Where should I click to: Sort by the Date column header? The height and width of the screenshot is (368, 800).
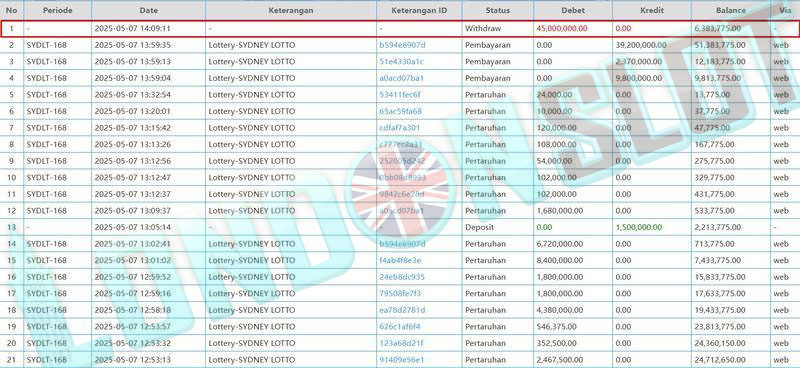tap(148, 10)
